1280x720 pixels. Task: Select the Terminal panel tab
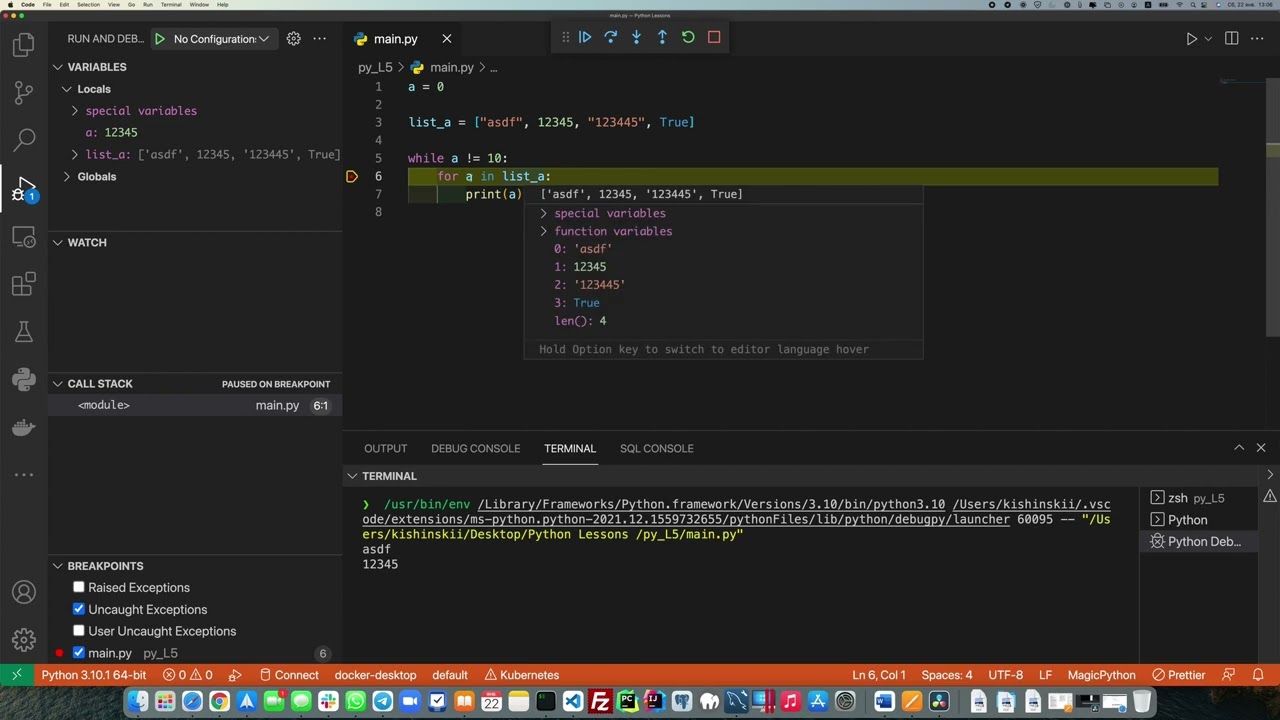(570, 448)
